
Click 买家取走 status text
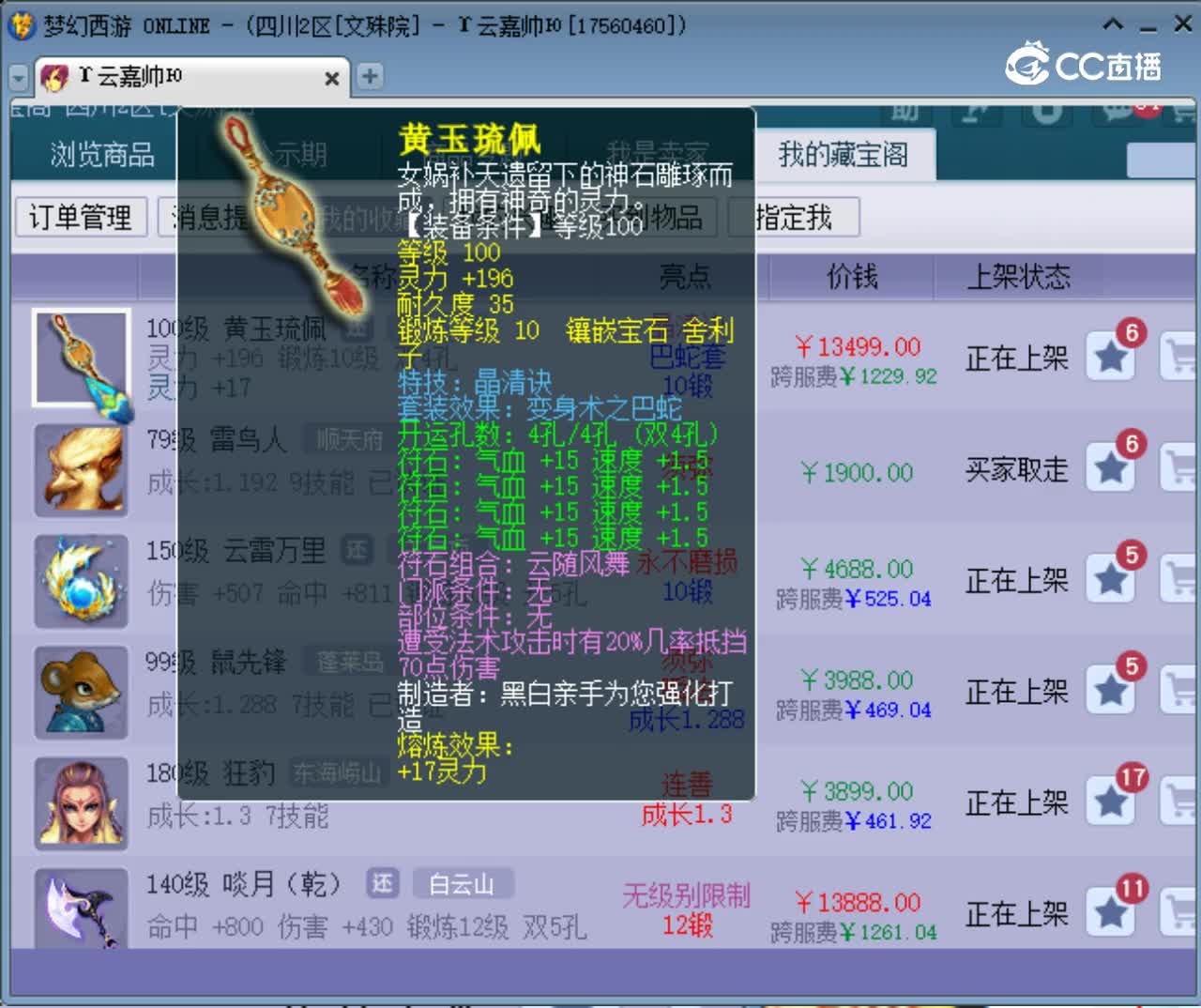[1017, 469]
